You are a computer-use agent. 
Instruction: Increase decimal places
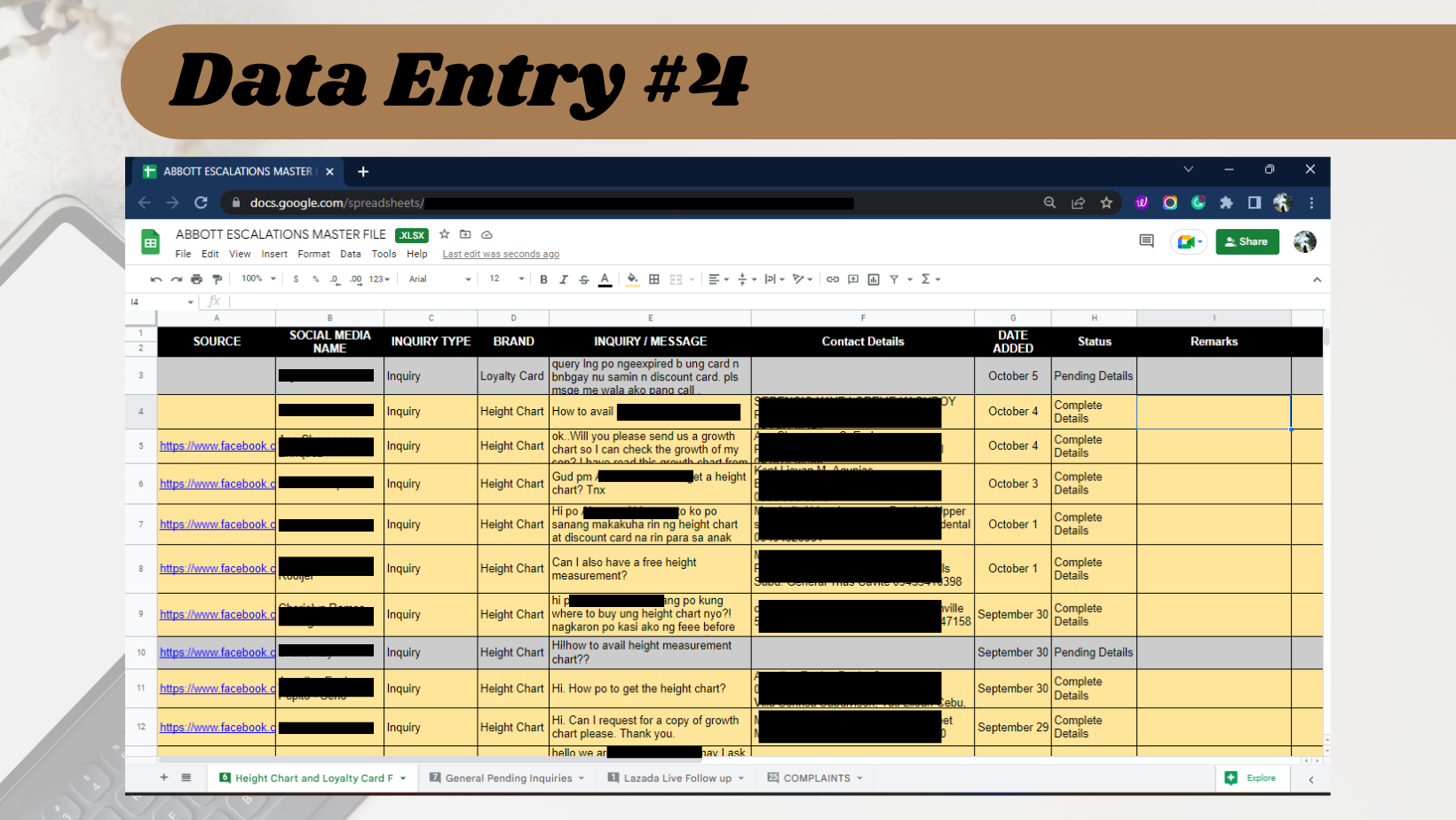click(x=356, y=280)
